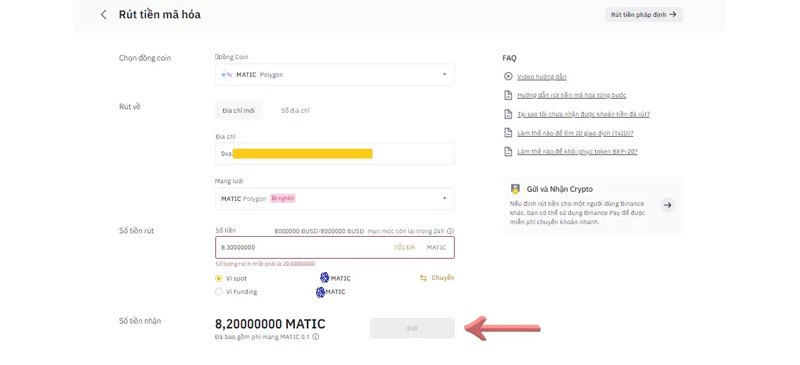Click the Gửi và Nhận Crypto arrow button
Screen dimensions: 800x365
667,205
